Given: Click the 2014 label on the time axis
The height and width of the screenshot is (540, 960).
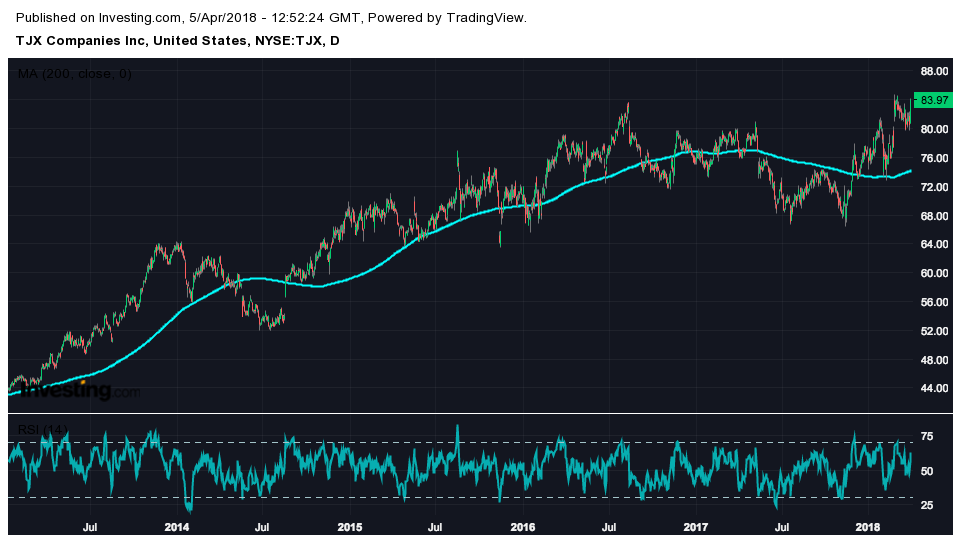Looking at the screenshot, I should click(x=177, y=527).
